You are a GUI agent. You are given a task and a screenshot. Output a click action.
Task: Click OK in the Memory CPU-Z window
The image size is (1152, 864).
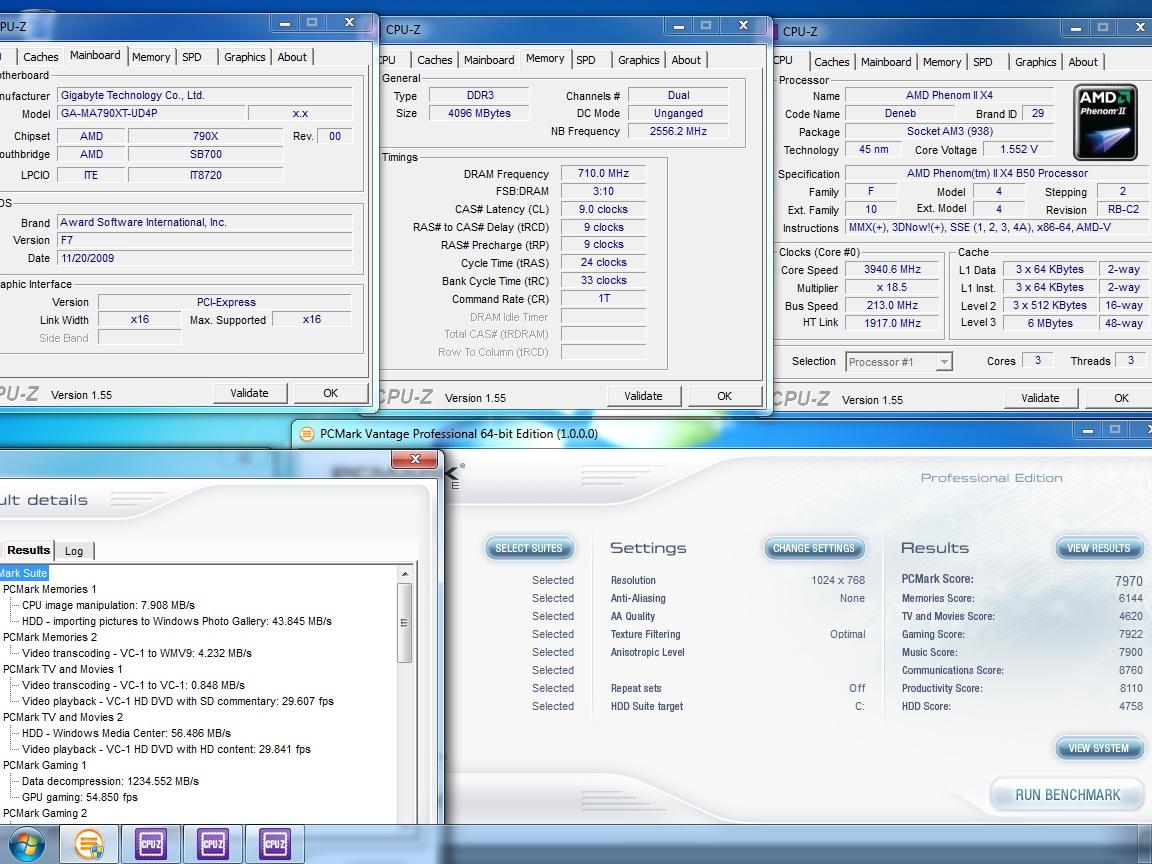(724, 396)
